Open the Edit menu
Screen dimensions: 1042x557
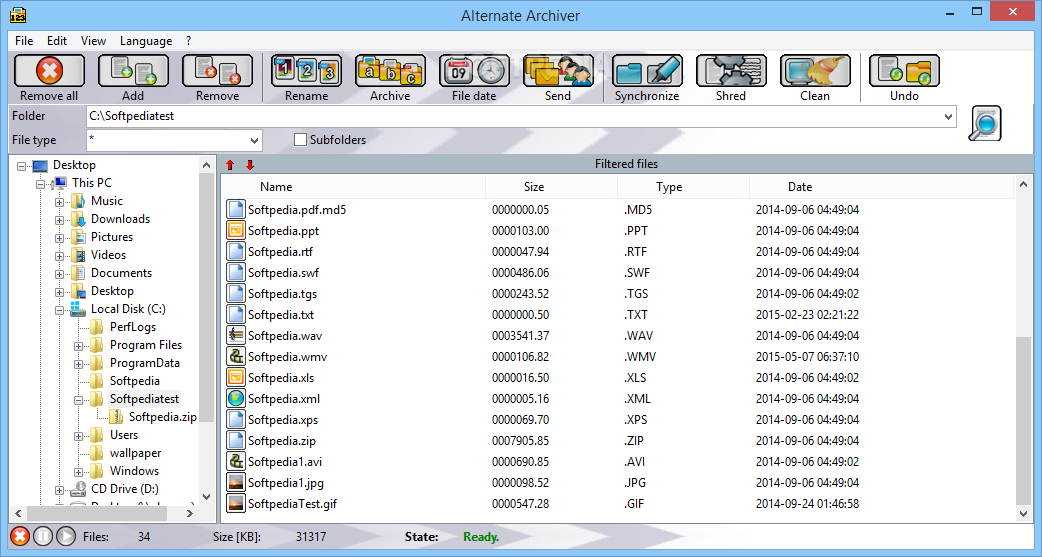tap(56, 41)
